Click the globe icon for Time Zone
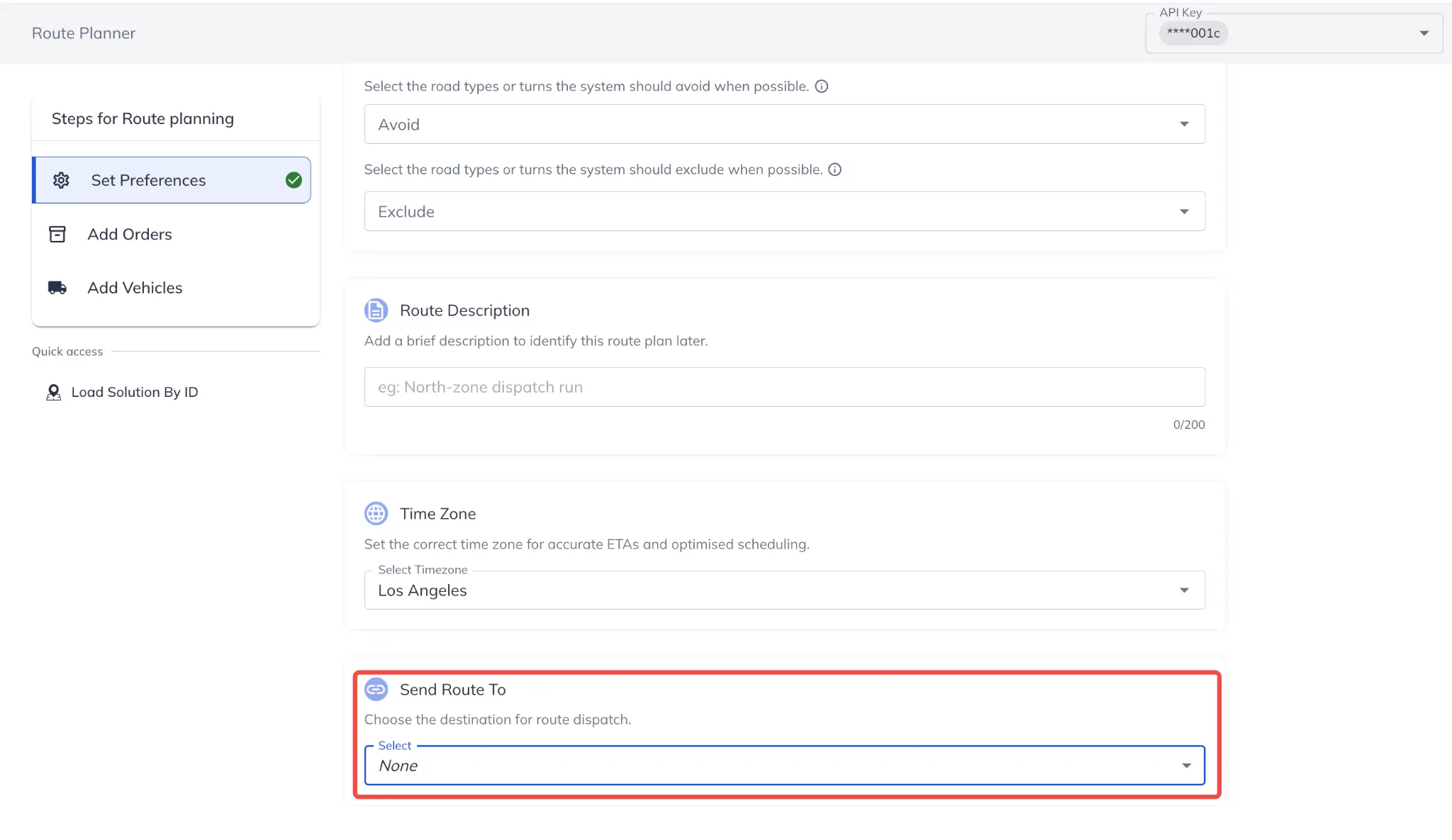 pos(376,514)
